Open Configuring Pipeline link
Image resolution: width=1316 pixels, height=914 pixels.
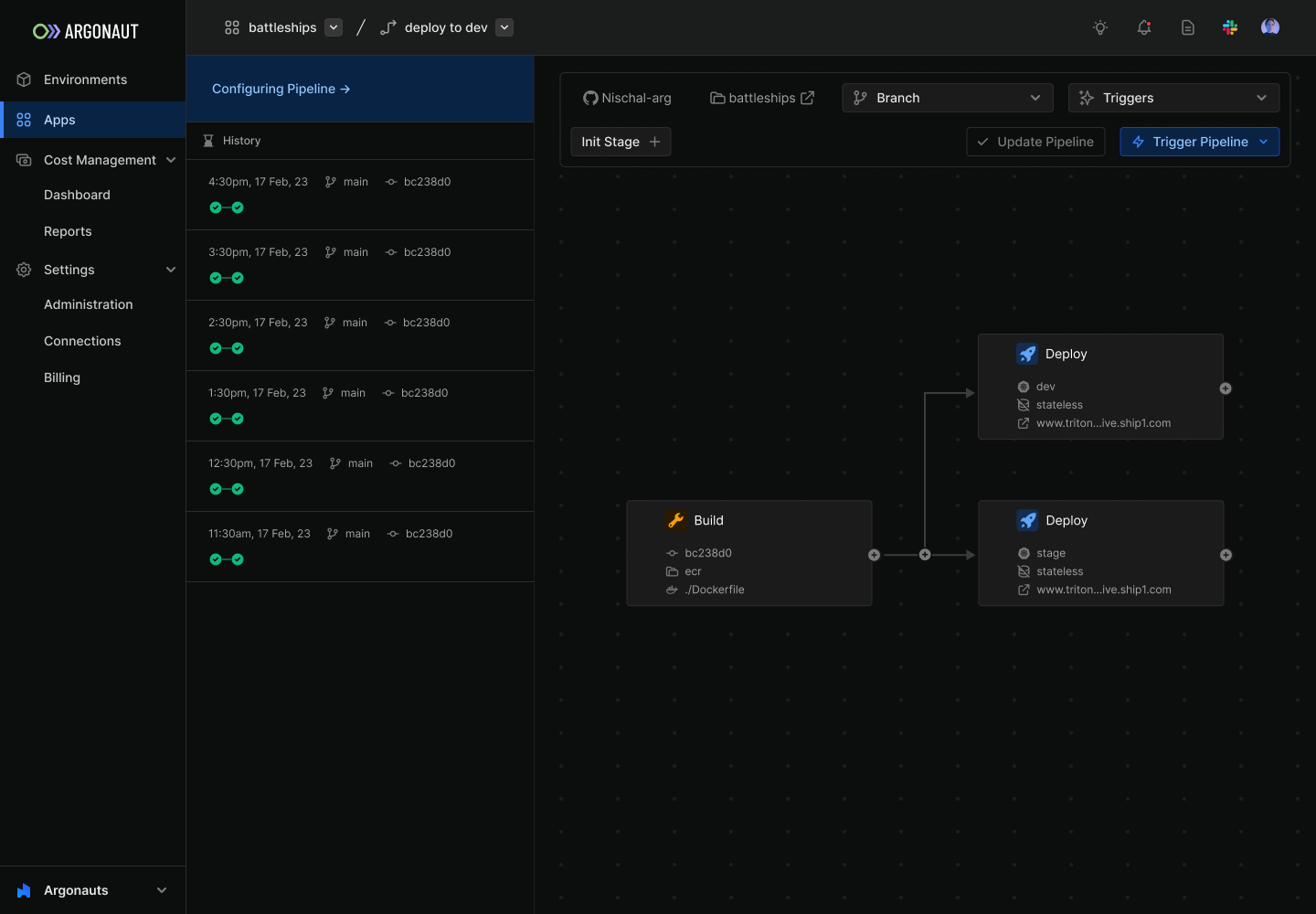(x=279, y=89)
